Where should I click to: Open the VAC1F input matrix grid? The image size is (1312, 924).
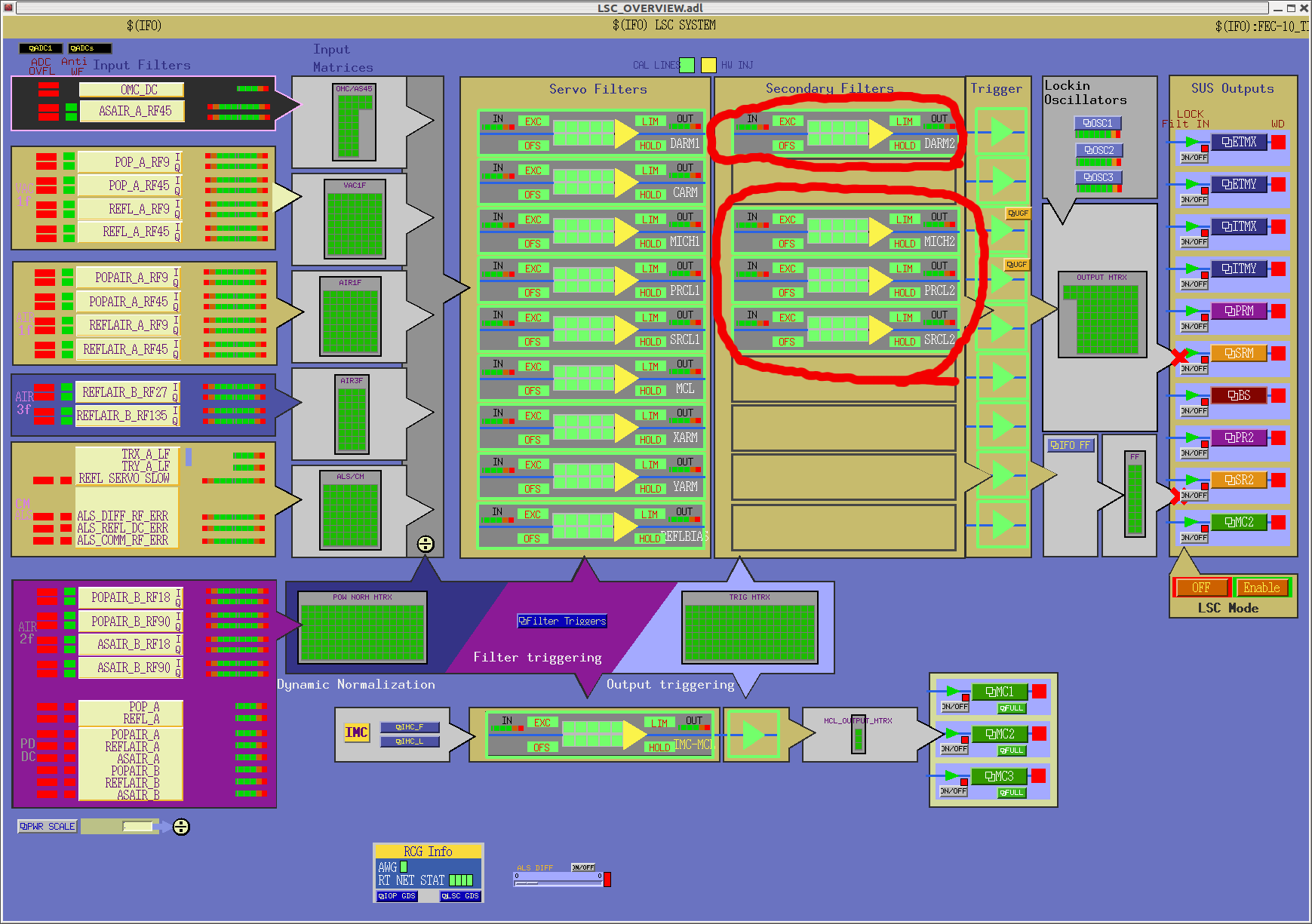coord(355,219)
